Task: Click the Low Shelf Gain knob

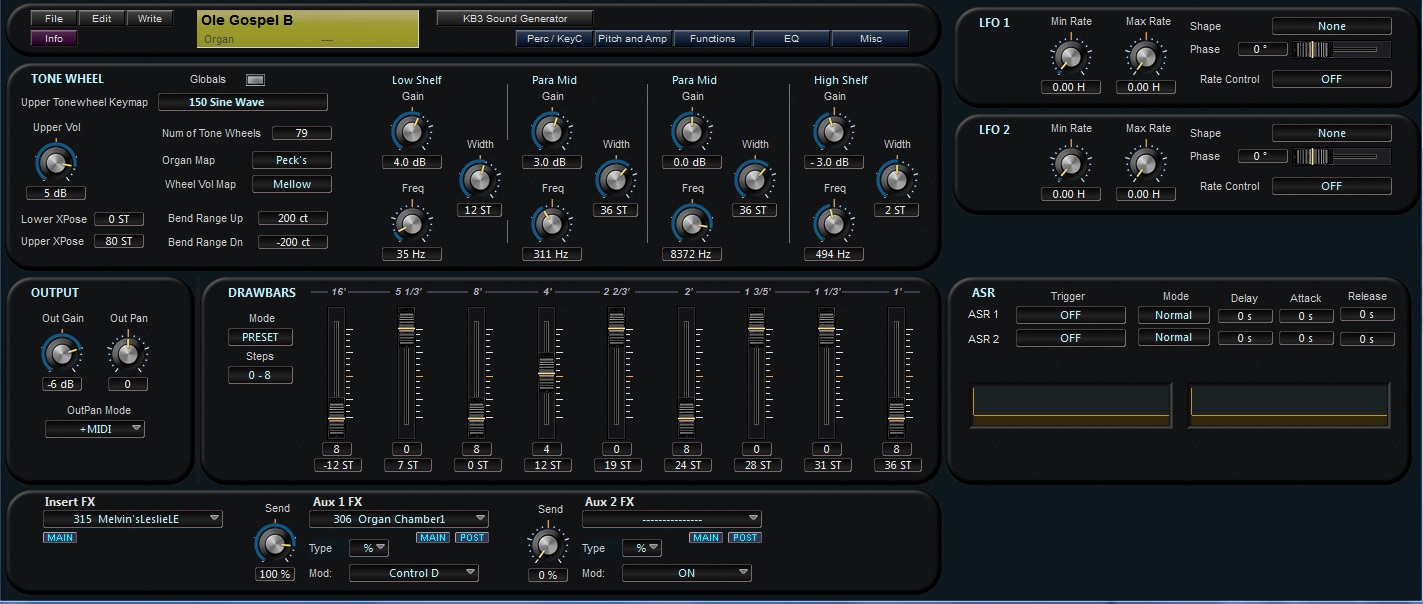Action: pos(411,130)
